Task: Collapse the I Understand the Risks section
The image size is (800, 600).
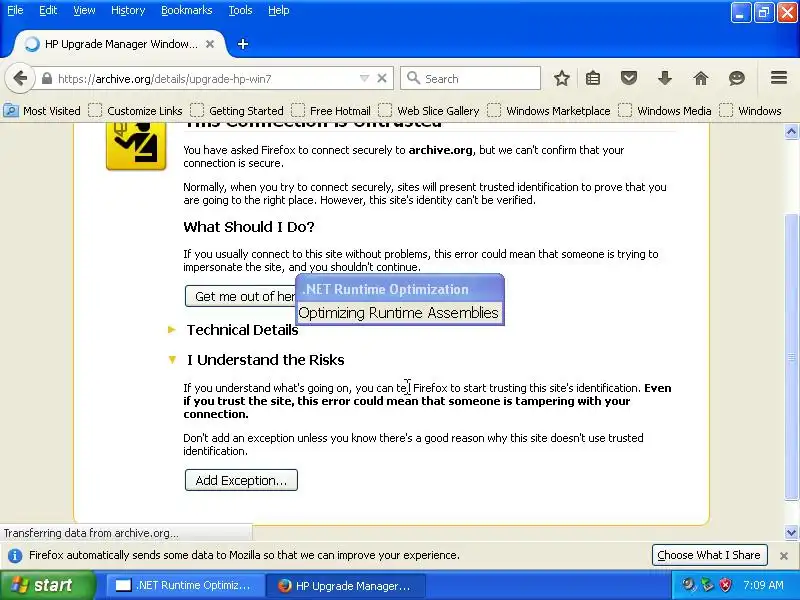Action: click(x=256, y=360)
